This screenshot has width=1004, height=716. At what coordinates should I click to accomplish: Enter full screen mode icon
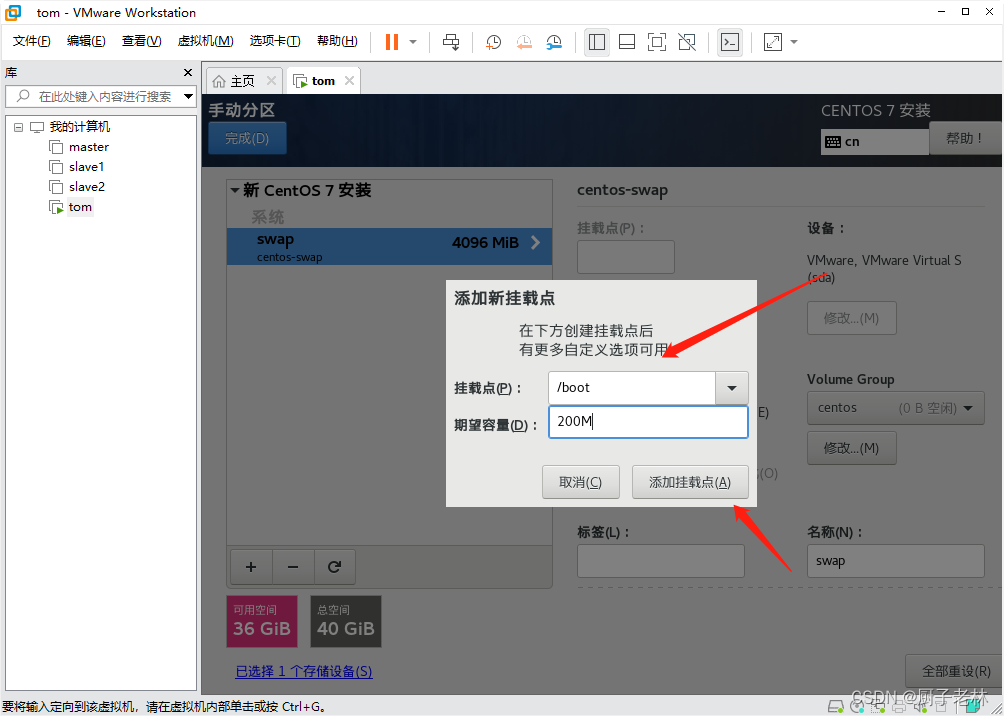click(656, 42)
